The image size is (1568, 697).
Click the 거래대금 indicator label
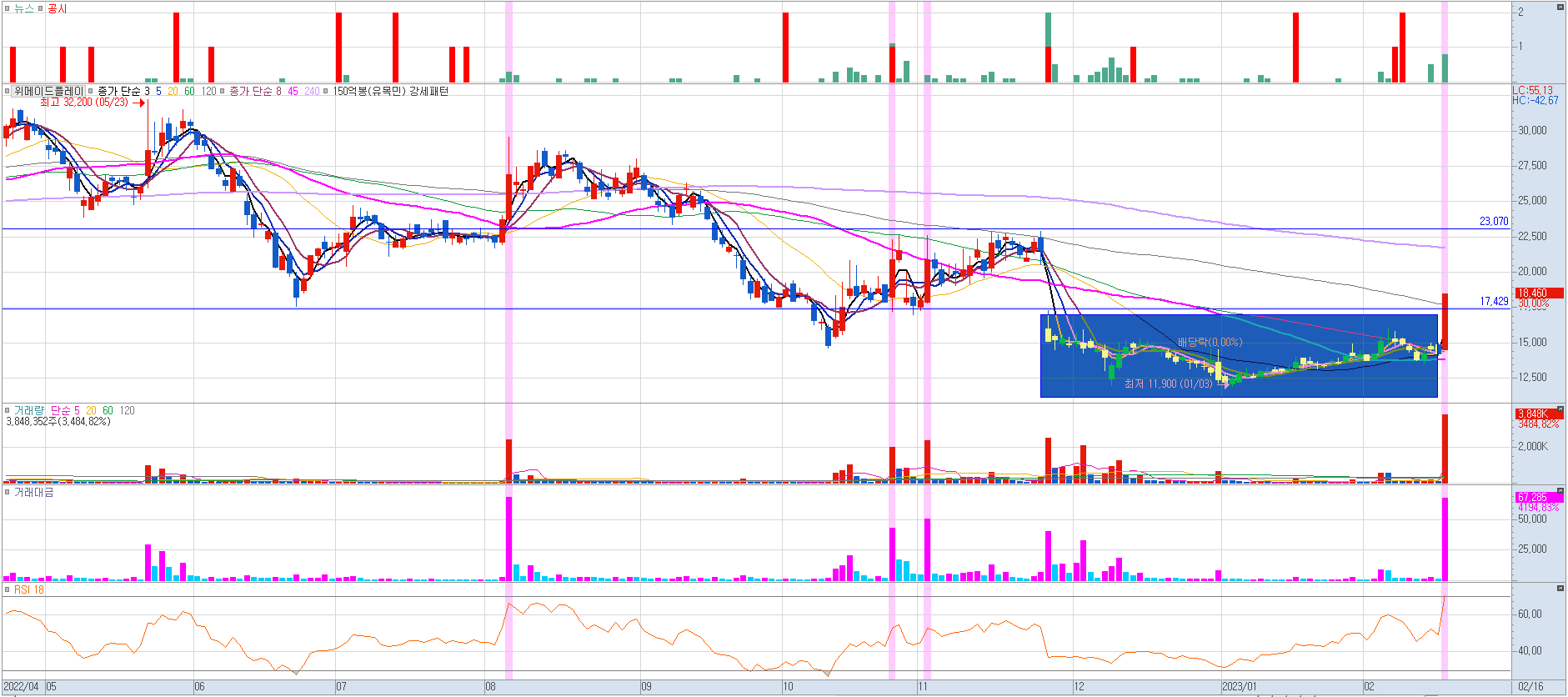(x=33, y=493)
